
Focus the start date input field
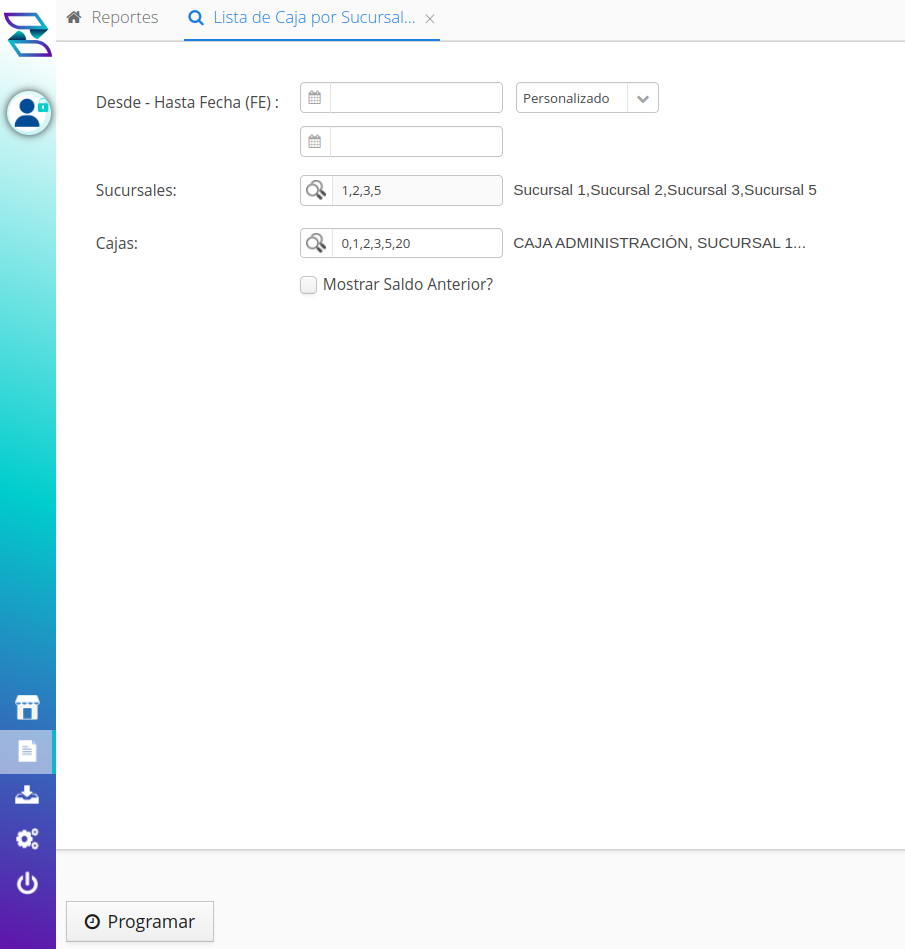[416, 97]
